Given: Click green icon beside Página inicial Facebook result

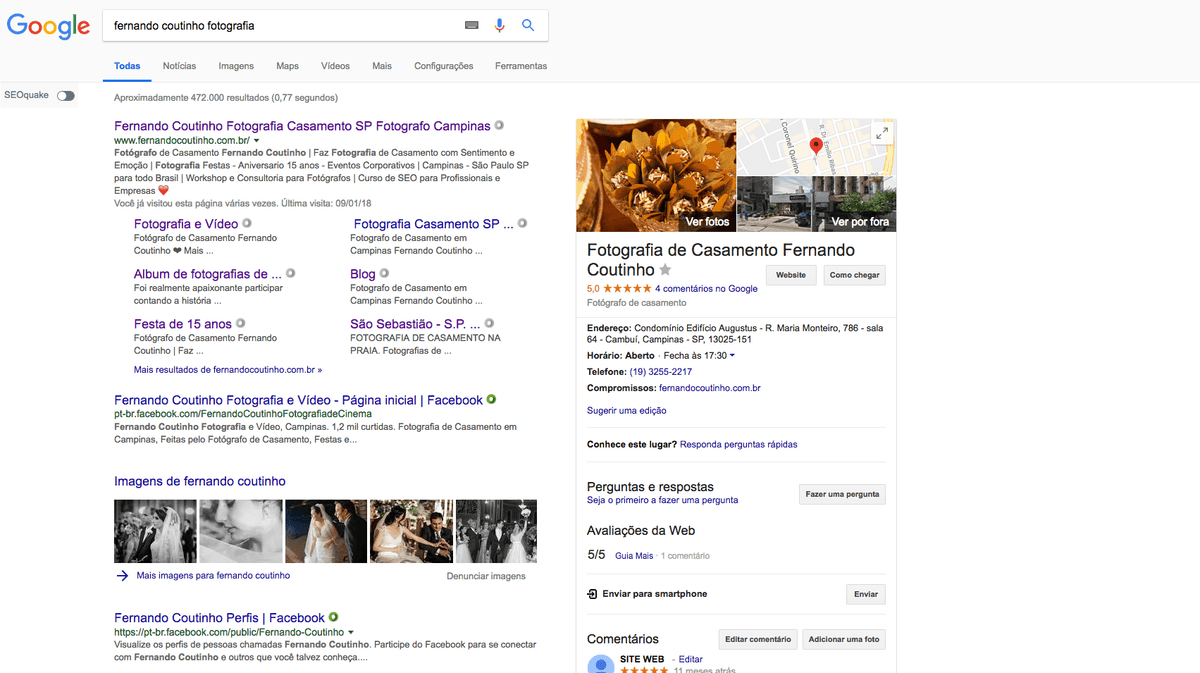Looking at the screenshot, I should point(491,399).
